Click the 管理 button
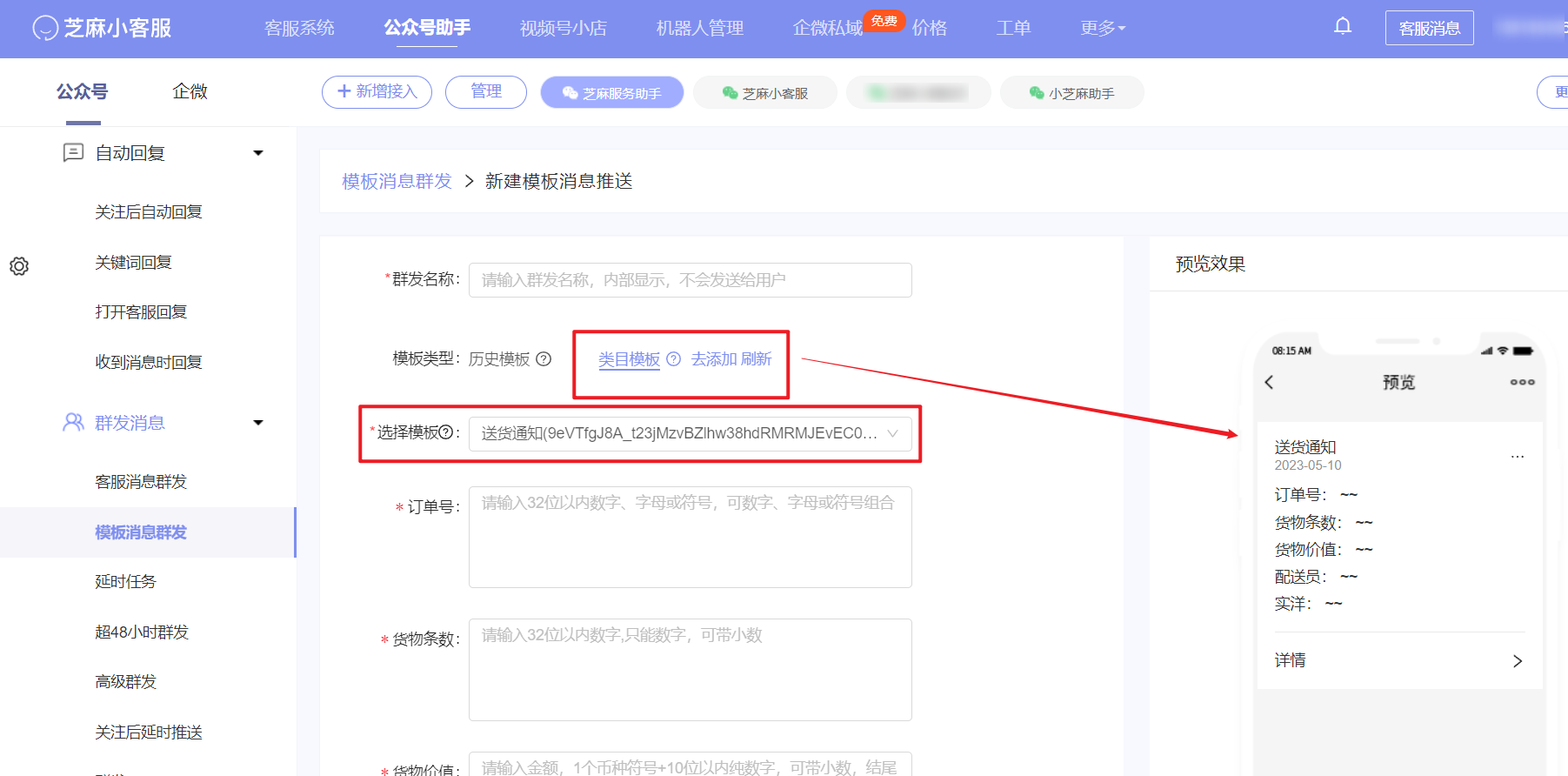Screen dimensions: 1568x776 point(486,91)
